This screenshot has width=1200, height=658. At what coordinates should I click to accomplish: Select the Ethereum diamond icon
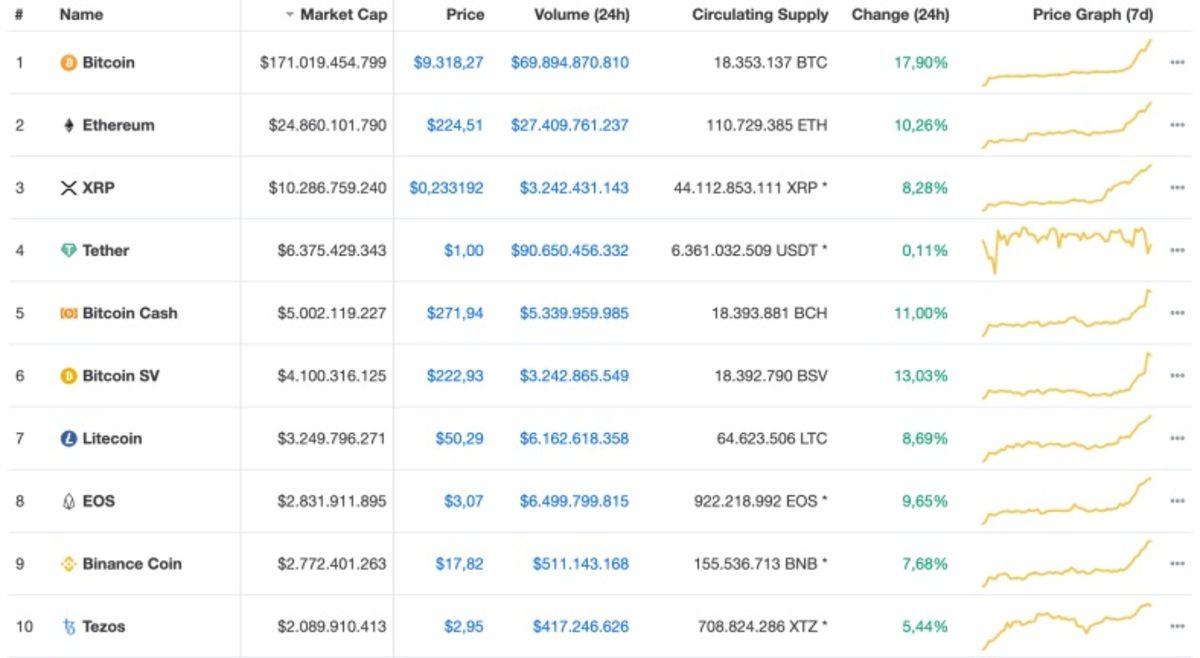coord(67,125)
